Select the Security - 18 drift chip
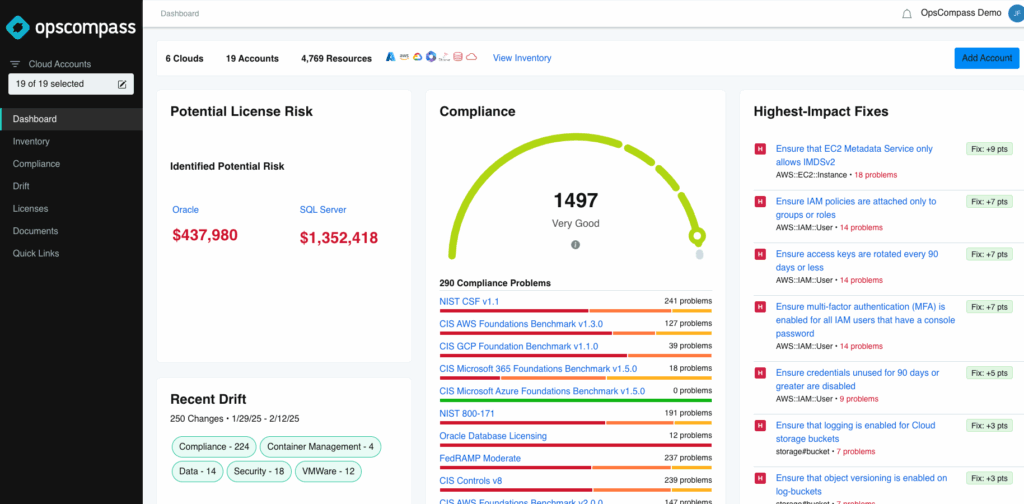1024x504 pixels. (259, 471)
